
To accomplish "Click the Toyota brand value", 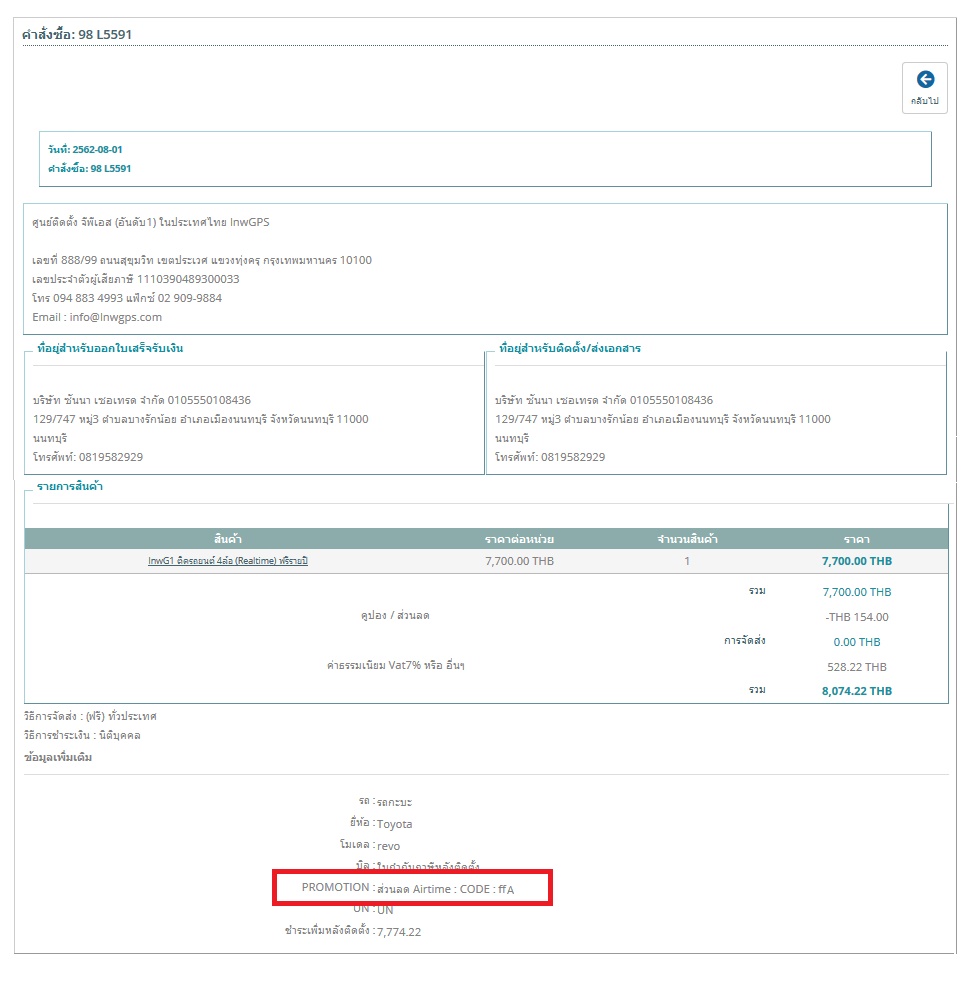I will click(394, 824).
